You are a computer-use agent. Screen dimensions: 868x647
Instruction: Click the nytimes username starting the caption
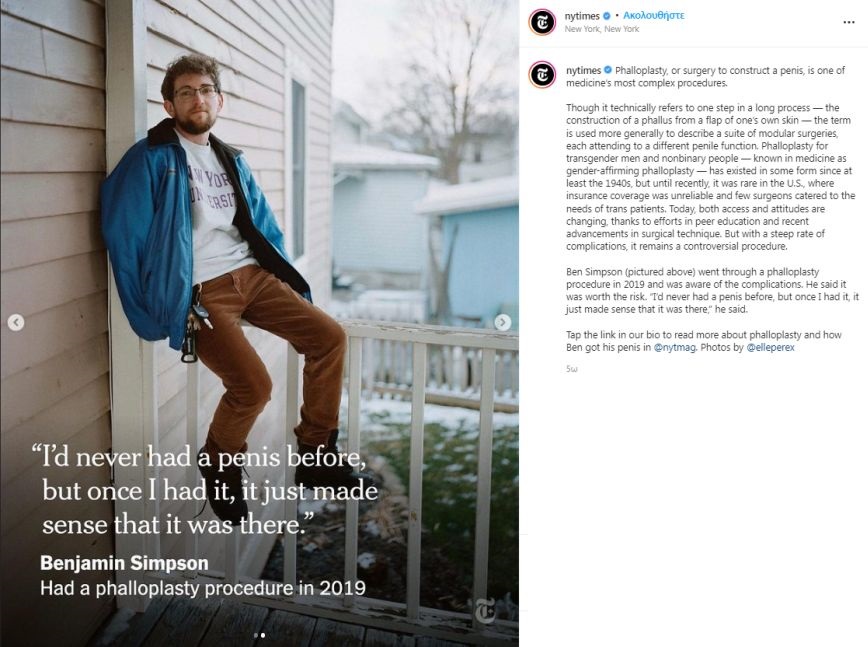(582, 70)
